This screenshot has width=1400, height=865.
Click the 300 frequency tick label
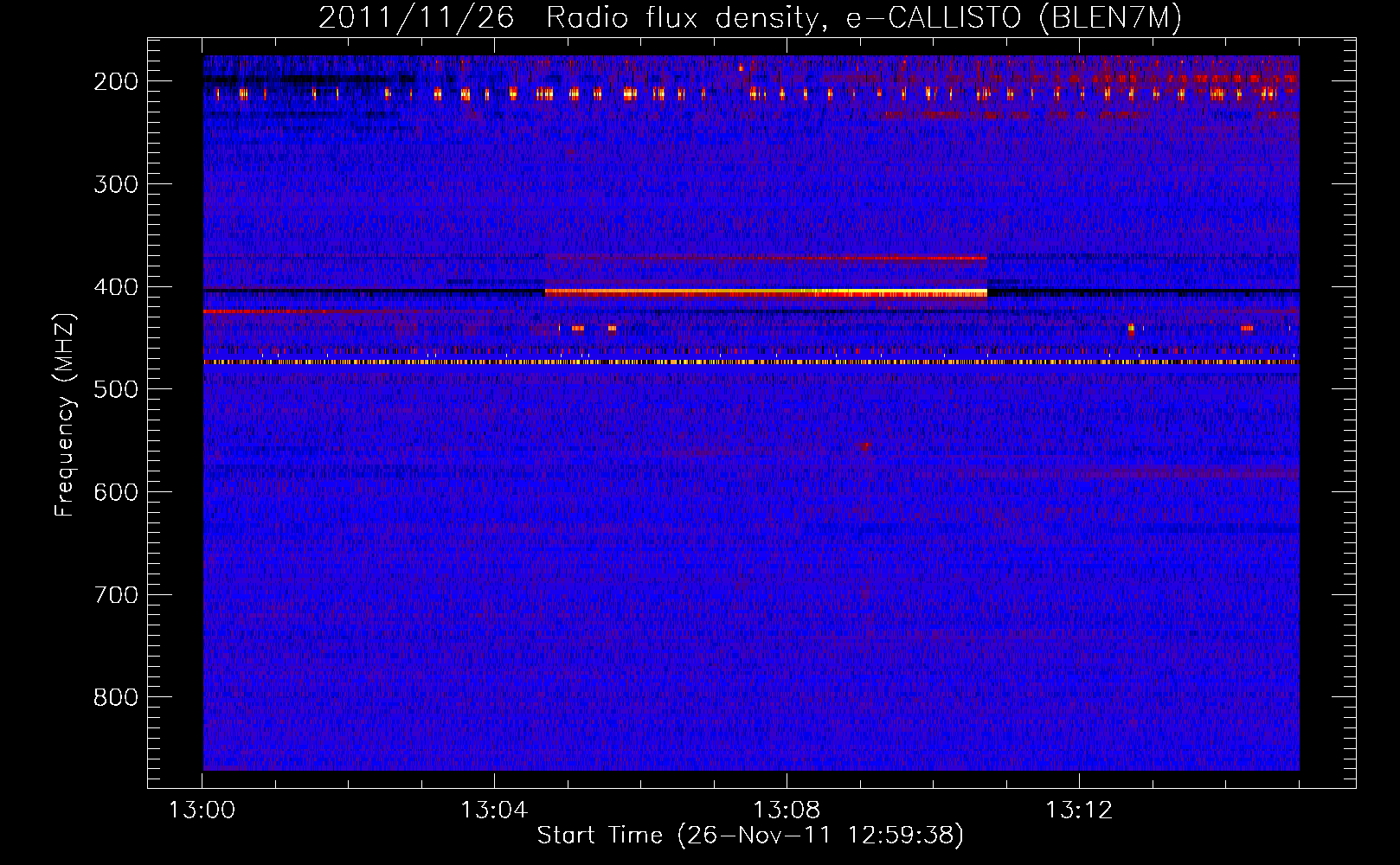click(x=115, y=184)
